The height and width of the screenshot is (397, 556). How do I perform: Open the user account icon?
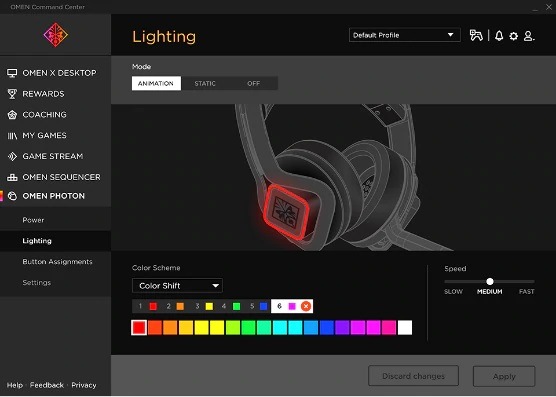[529, 36]
